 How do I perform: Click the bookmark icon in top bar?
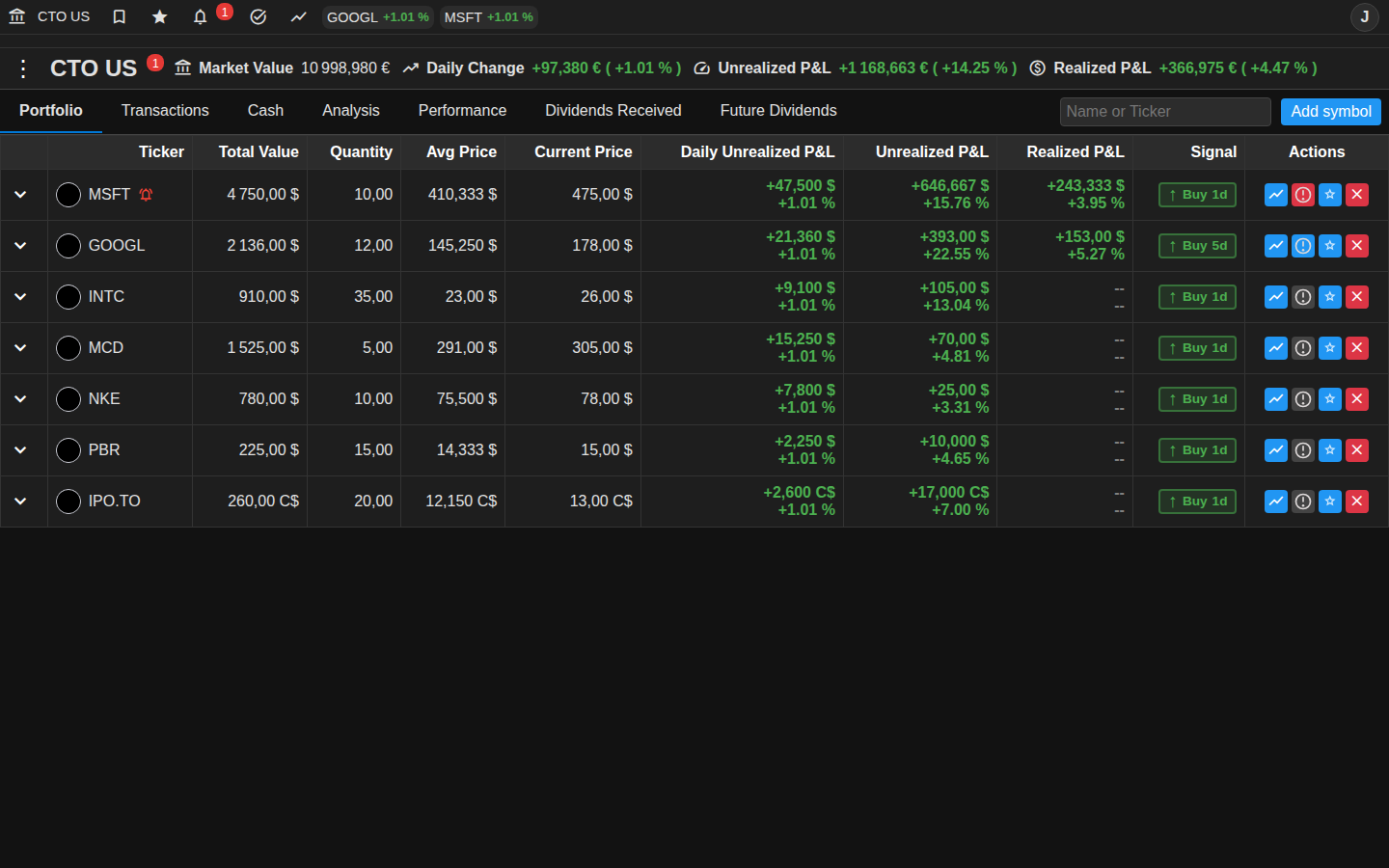pos(119,17)
